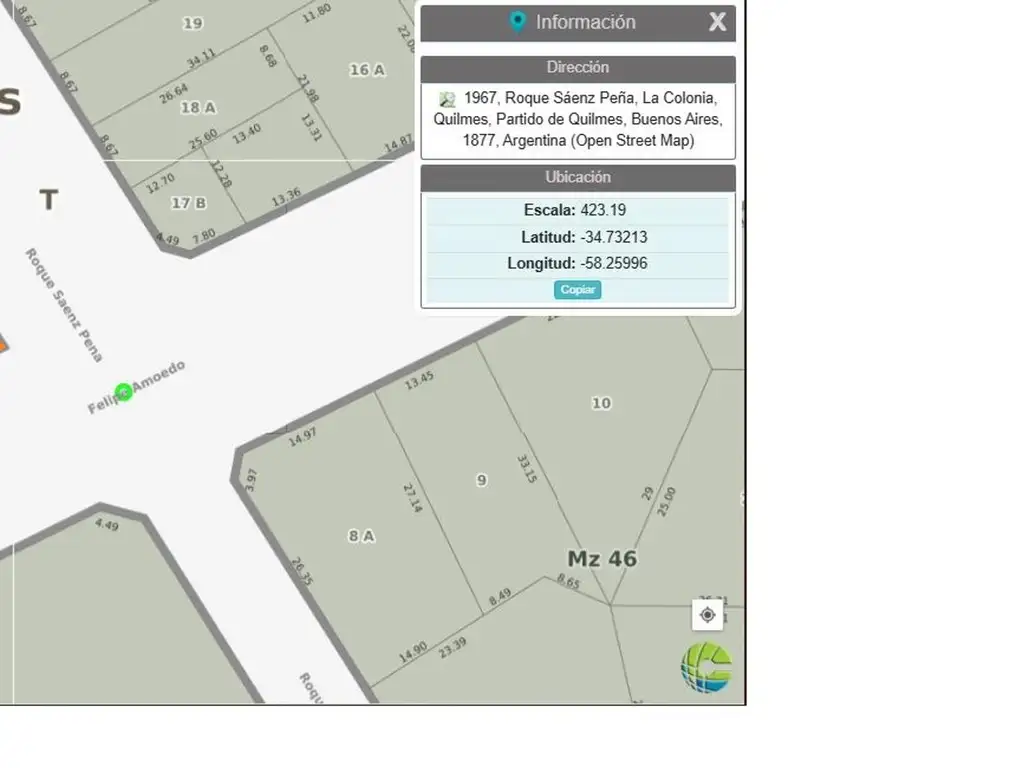
Task: Select the Dirección section header
Action: click(577, 68)
